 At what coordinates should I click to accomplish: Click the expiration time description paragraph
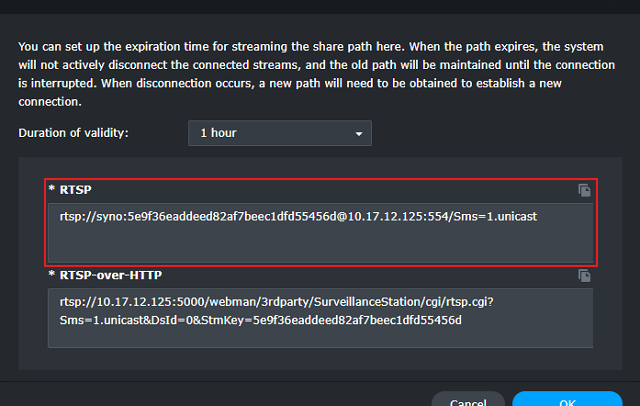(317, 74)
